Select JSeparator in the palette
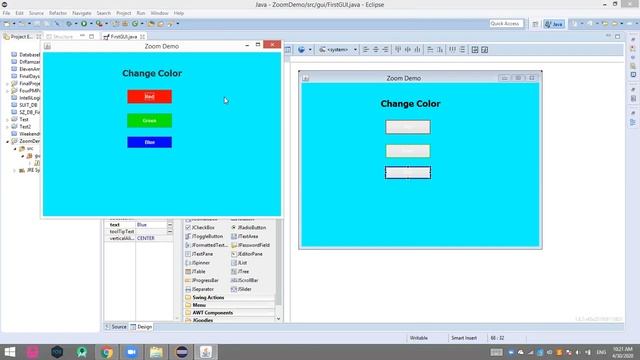 tap(200, 289)
